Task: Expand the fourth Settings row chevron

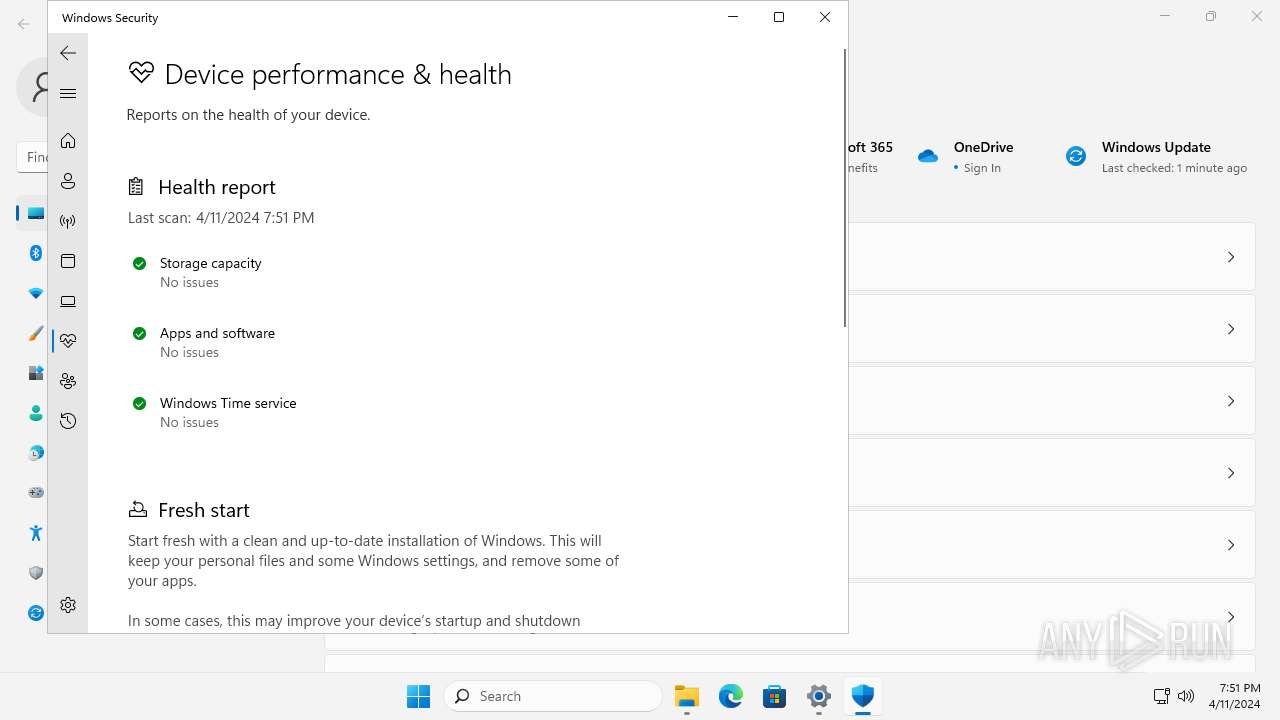Action: click(1231, 473)
